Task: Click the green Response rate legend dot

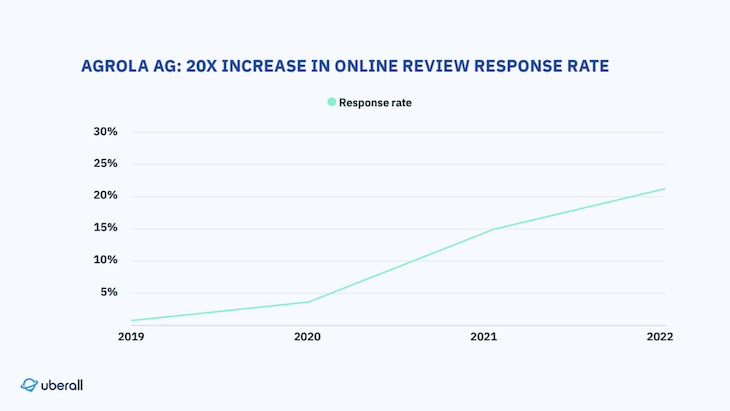Action: pos(331,102)
